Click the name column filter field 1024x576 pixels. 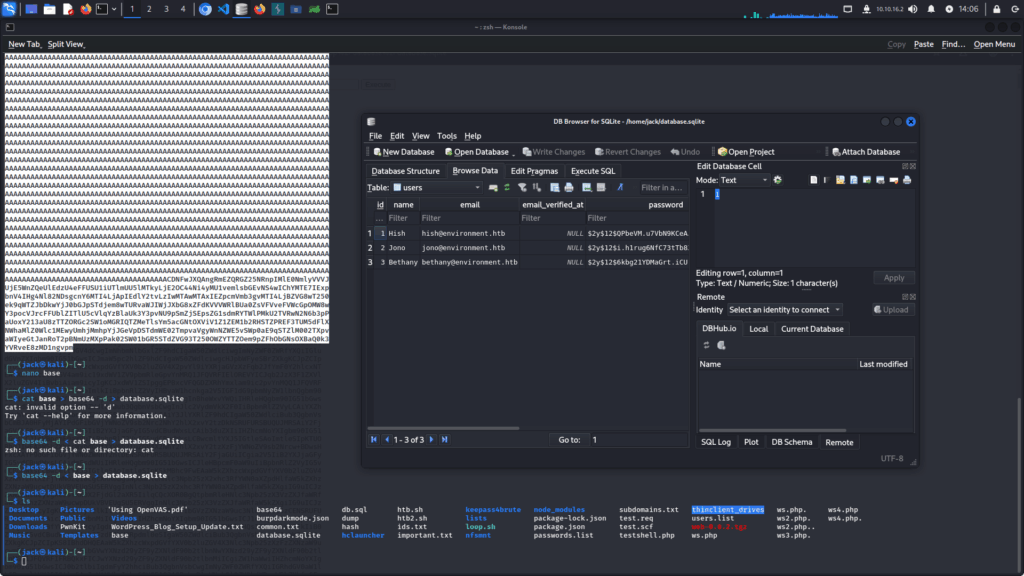[402, 218]
